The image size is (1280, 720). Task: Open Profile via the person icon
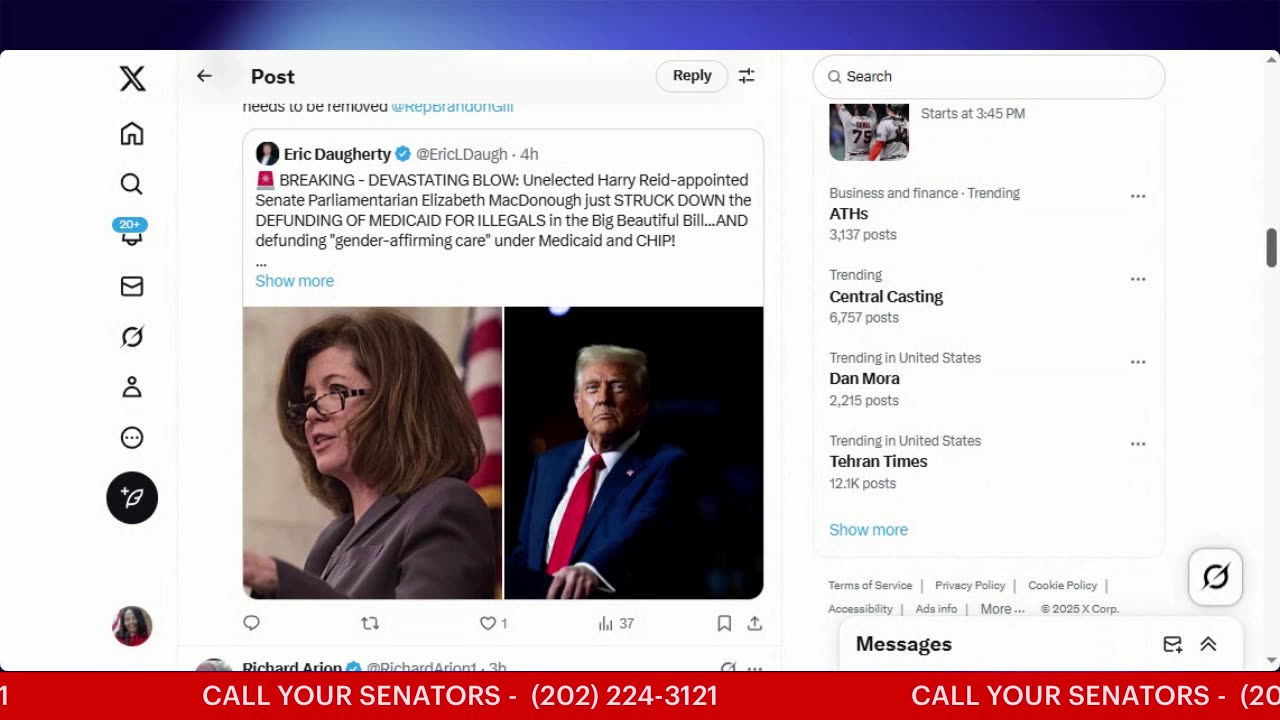(132, 388)
